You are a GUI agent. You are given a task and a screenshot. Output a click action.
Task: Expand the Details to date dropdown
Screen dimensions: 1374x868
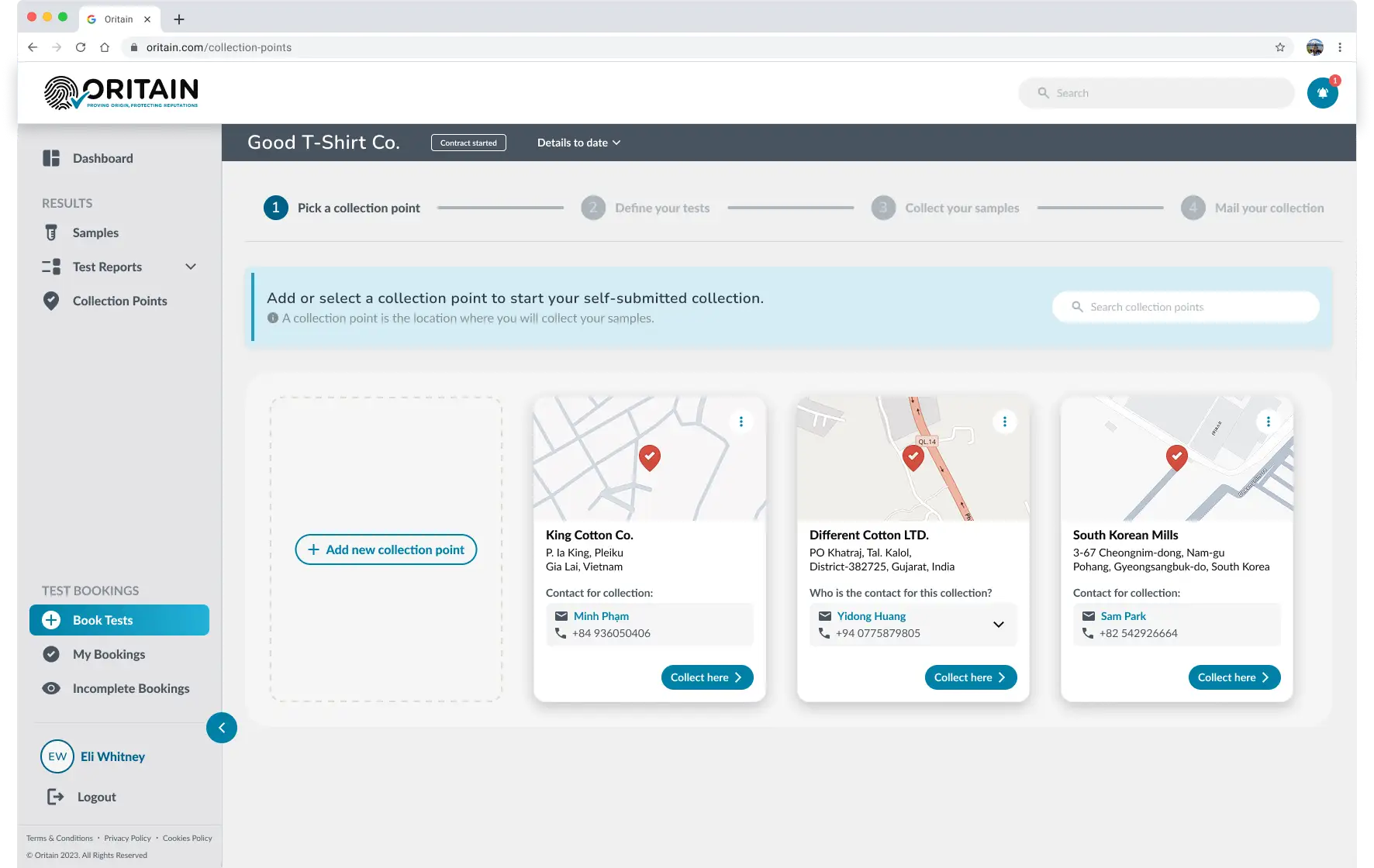point(578,143)
